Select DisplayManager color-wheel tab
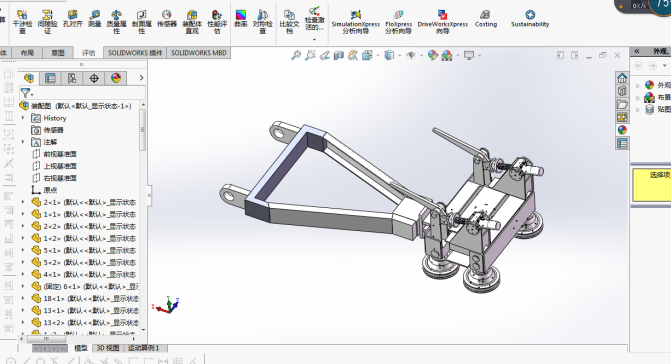Screen dimensions: 671x364 pyautogui.click(x=116, y=78)
